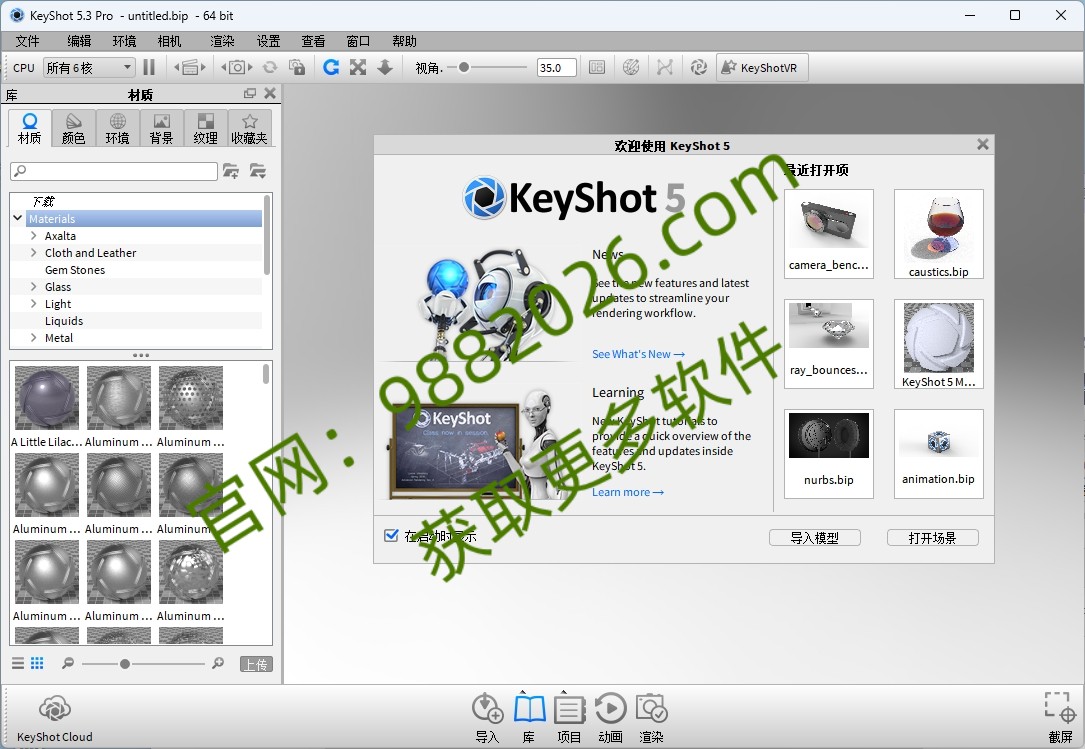Step to next camera arrow
The width and height of the screenshot is (1085, 749).
250,67
